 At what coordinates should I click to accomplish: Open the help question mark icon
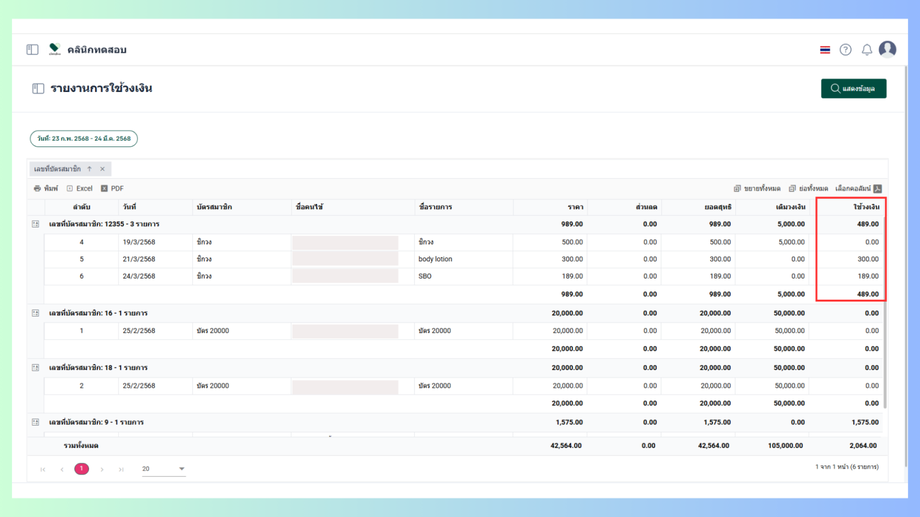click(x=845, y=50)
